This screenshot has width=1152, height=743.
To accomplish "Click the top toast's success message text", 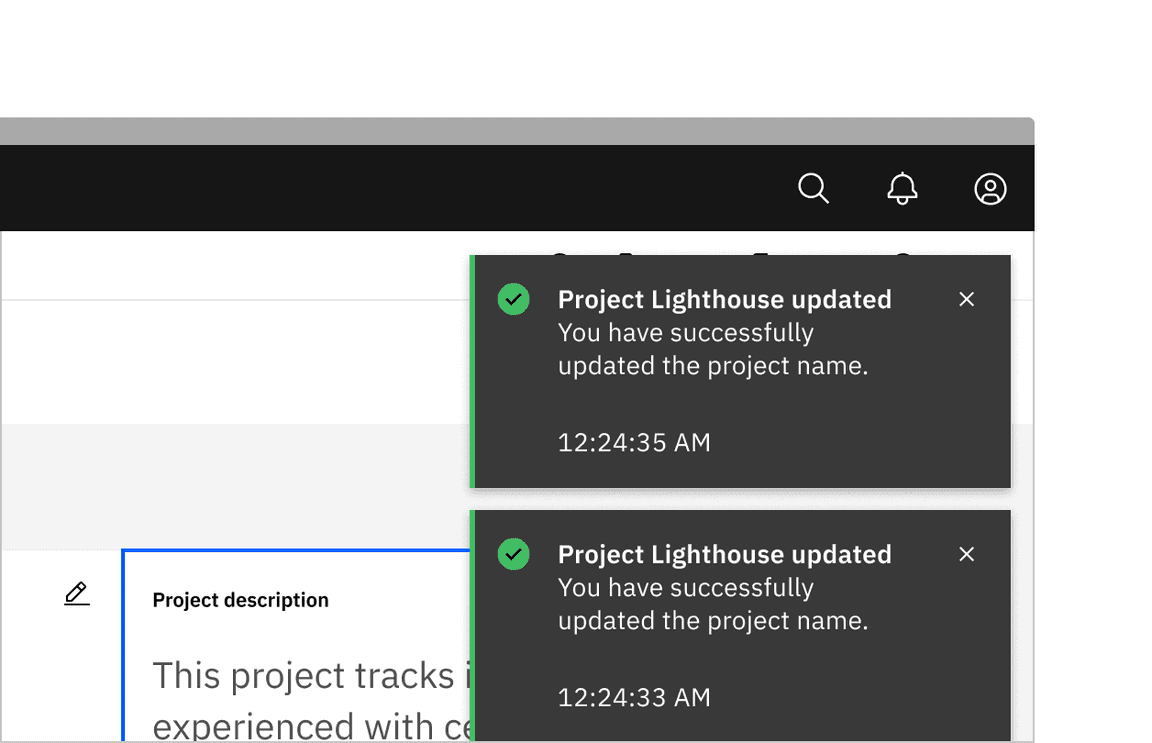I will pyautogui.click(x=712, y=349).
